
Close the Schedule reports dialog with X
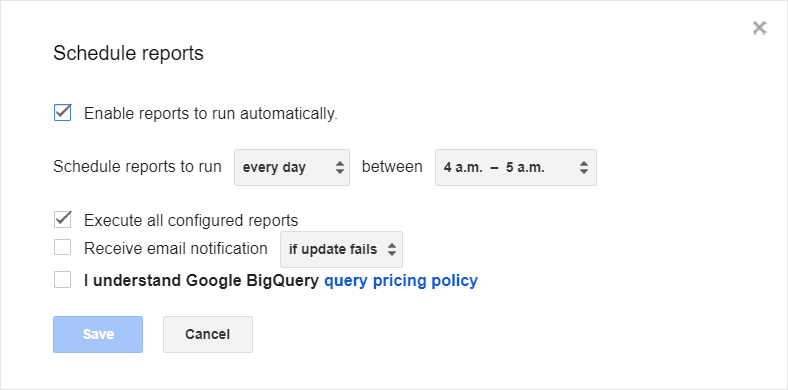click(x=759, y=28)
